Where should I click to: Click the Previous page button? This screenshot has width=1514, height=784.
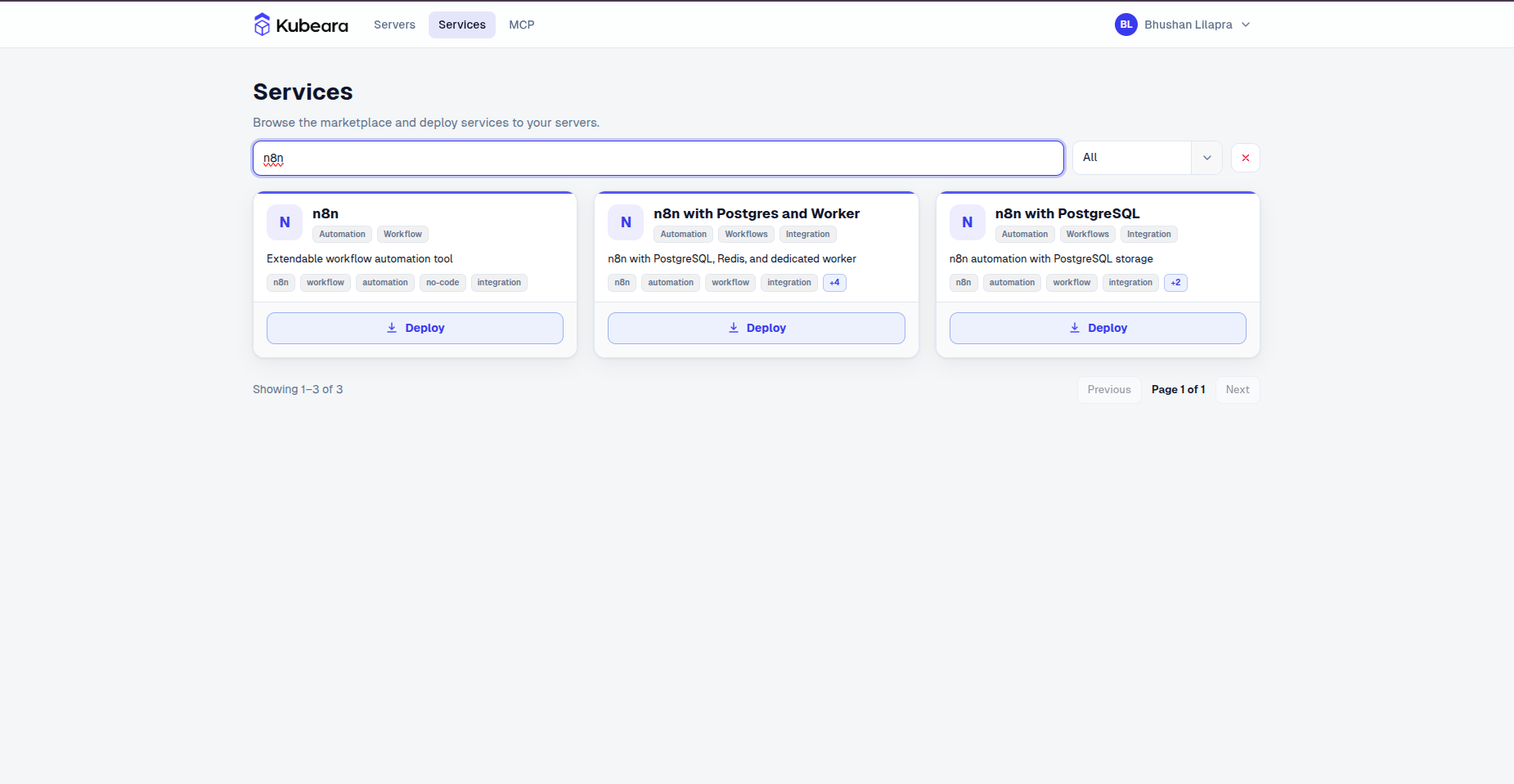(x=1109, y=390)
